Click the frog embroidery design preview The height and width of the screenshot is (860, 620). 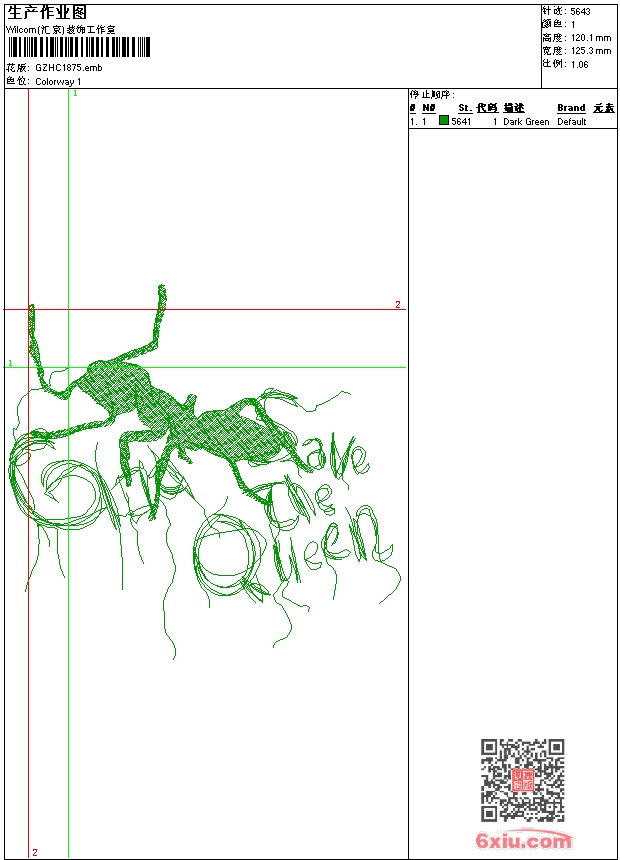204,472
